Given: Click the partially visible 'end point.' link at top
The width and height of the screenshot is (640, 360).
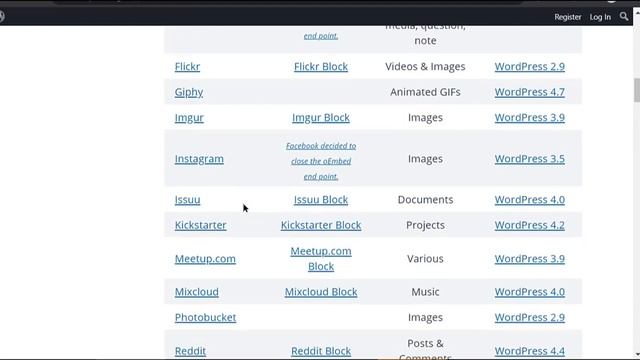Looking at the screenshot, I should [321, 36].
